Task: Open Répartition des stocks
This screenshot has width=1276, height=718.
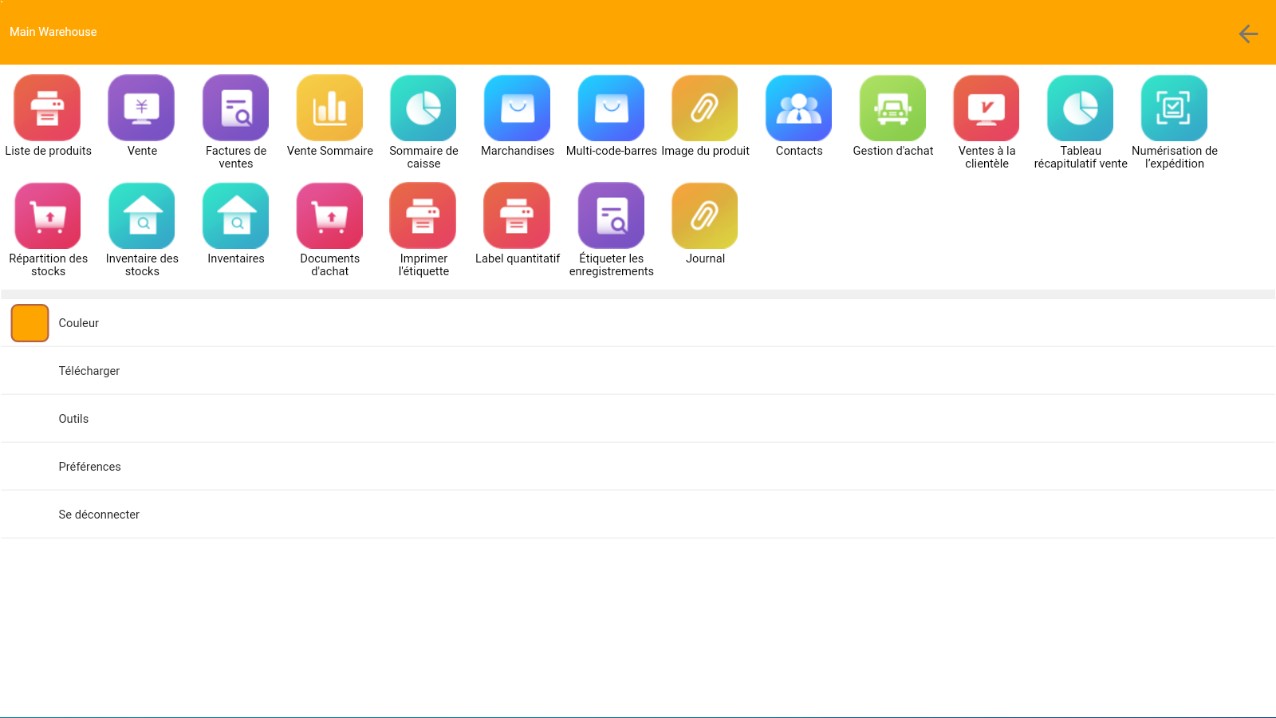Action: pos(47,216)
